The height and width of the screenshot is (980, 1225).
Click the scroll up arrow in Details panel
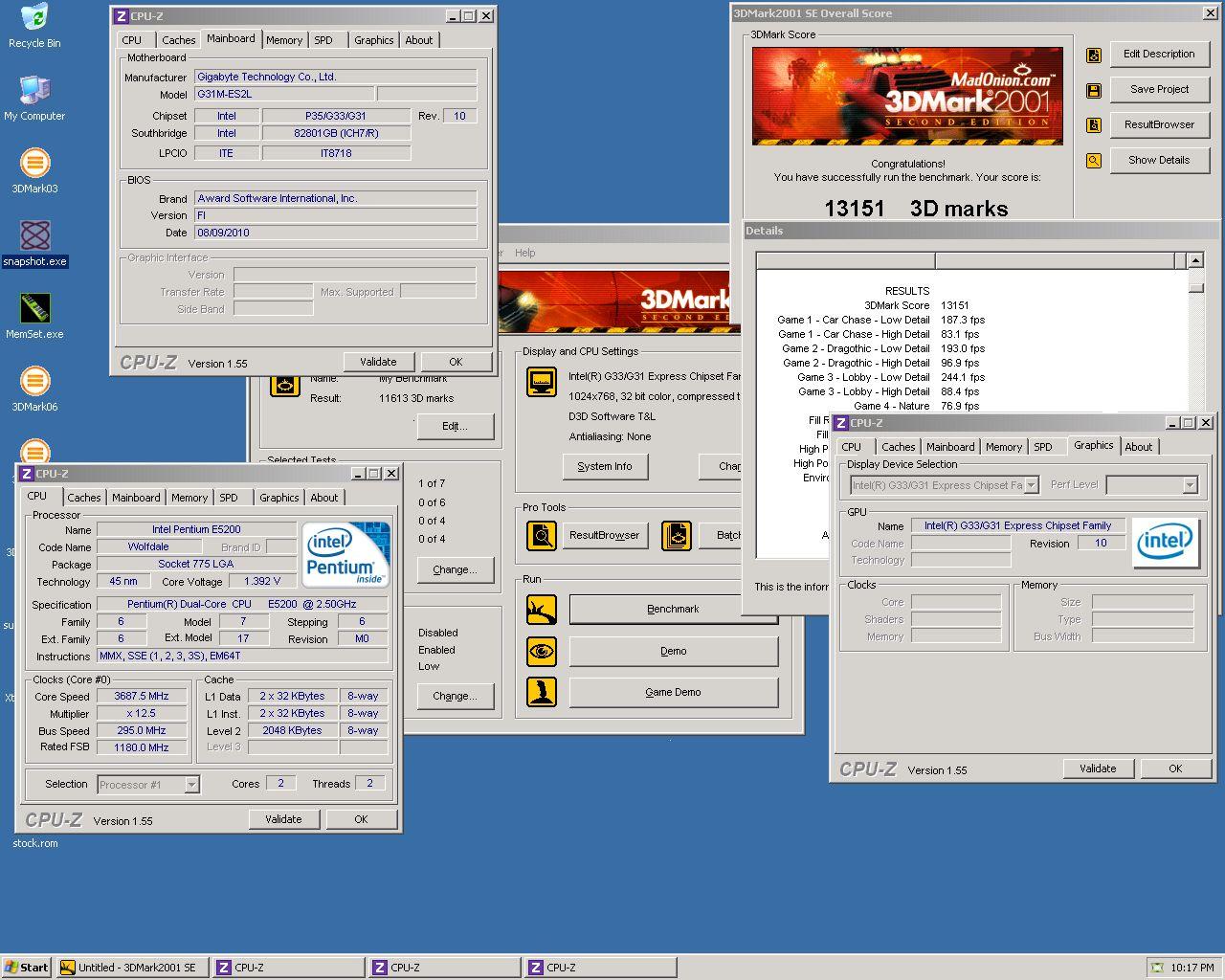point(1195,260)
